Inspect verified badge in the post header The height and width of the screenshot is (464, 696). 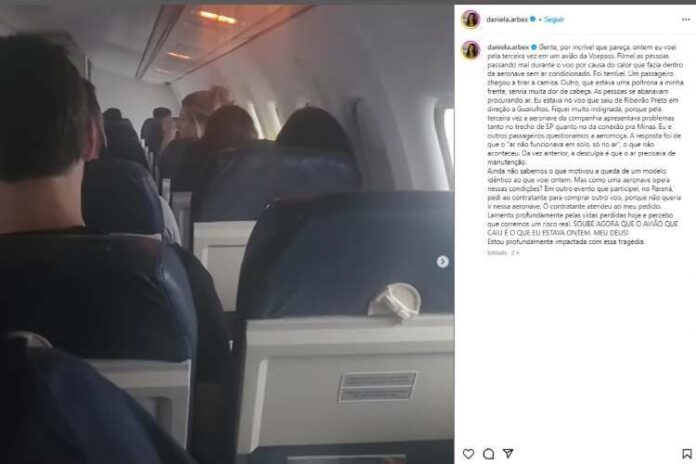[533, 19]
